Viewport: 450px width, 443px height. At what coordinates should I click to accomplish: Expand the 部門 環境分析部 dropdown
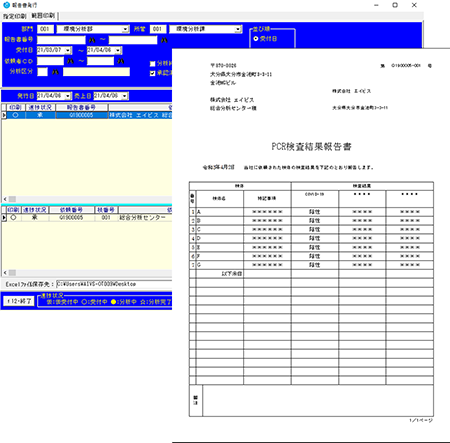125,29
